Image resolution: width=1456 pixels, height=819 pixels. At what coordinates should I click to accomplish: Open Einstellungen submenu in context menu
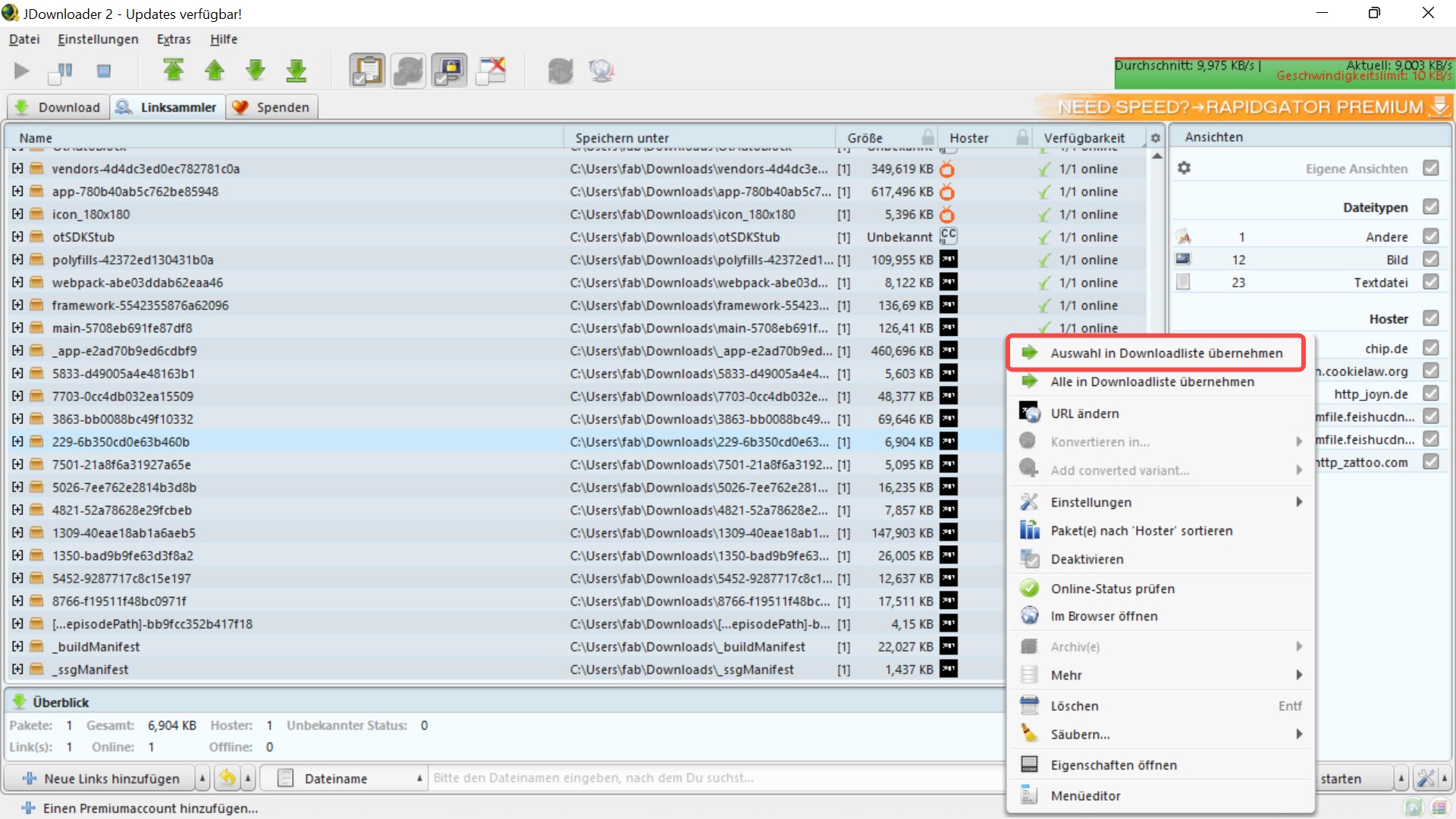pos(1160,502)
